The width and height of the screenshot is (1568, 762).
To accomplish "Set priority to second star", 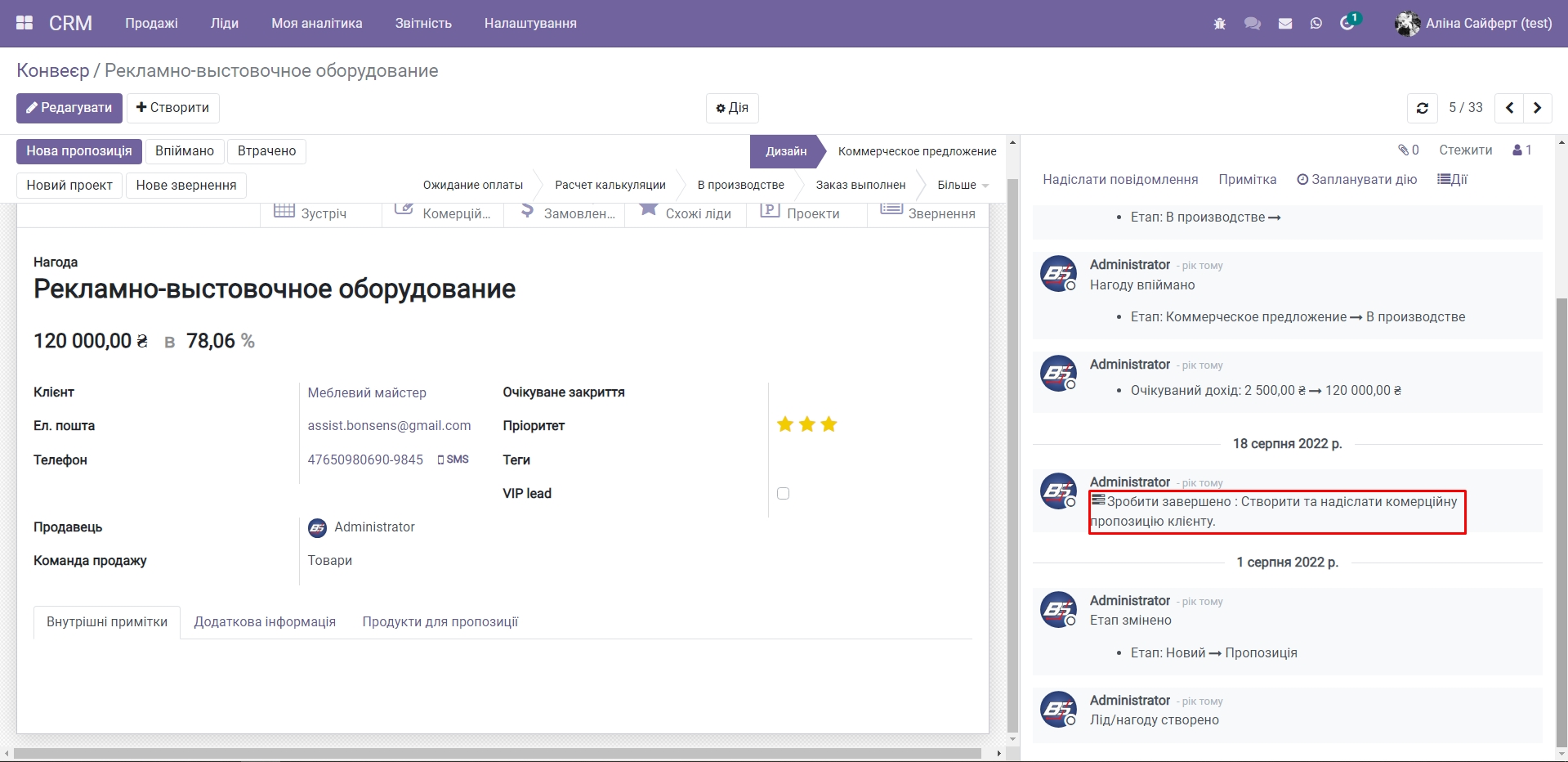I will point(807,424).
